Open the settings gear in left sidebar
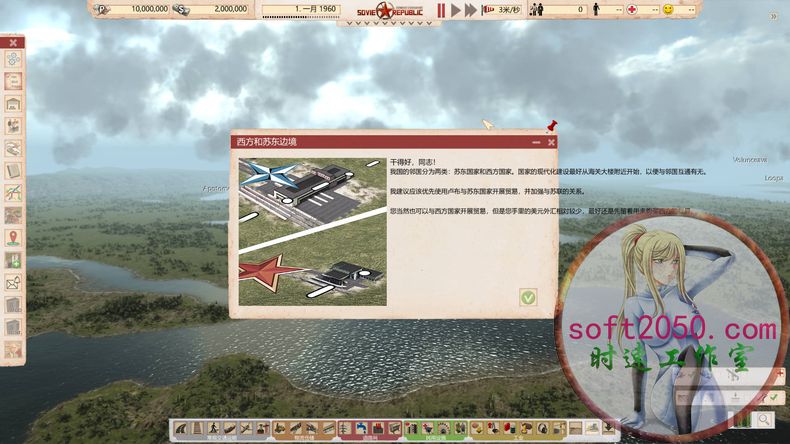The height and width of the screenshot is (444, 790). point(13,60)
